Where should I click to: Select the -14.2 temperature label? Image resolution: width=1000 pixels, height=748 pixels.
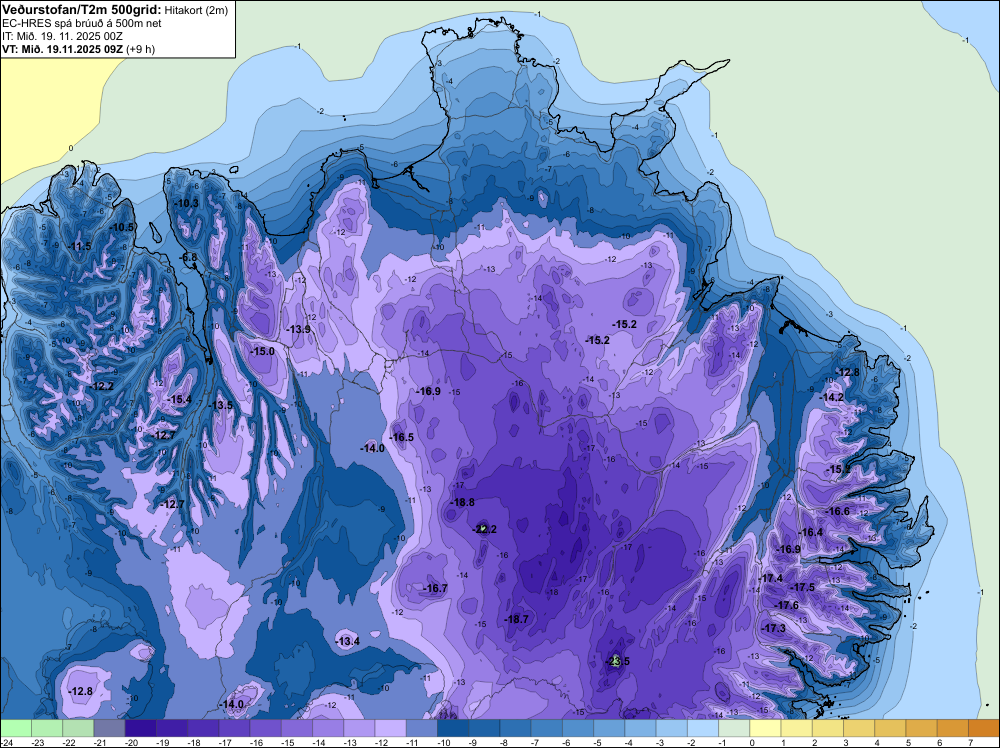click(x=831, y=397)
